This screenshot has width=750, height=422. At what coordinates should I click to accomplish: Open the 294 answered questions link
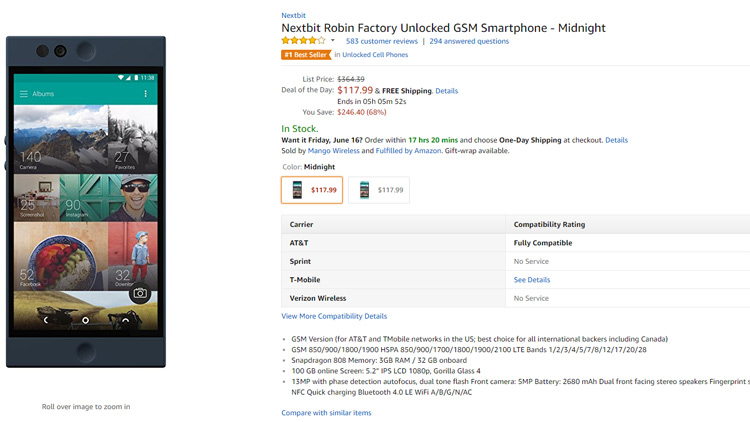tap(469, 41)
